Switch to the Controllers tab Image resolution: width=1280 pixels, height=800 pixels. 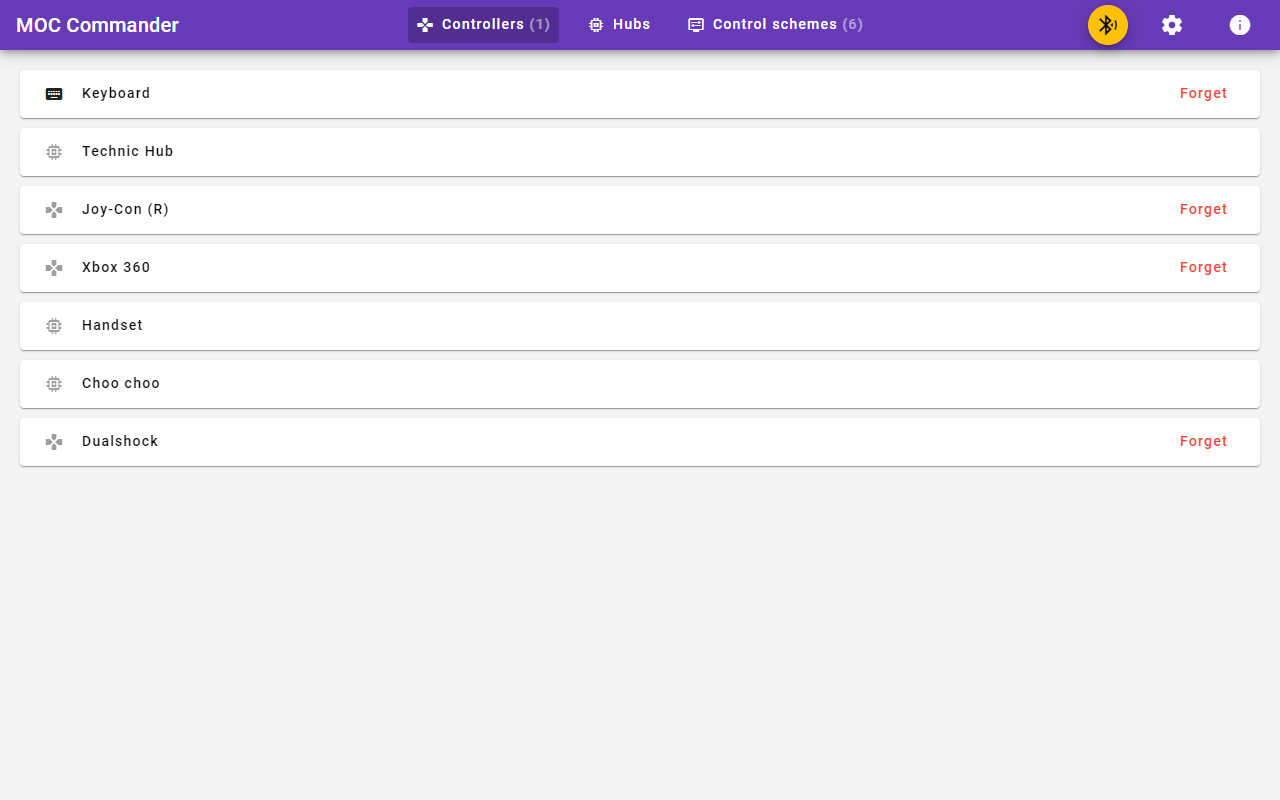(483, 25)
